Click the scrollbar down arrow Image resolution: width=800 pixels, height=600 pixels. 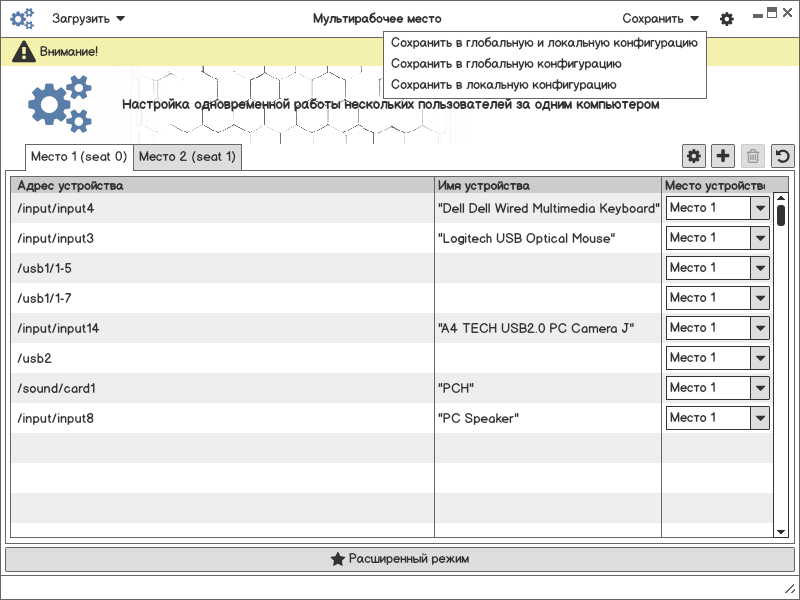(x=781, y=532)
